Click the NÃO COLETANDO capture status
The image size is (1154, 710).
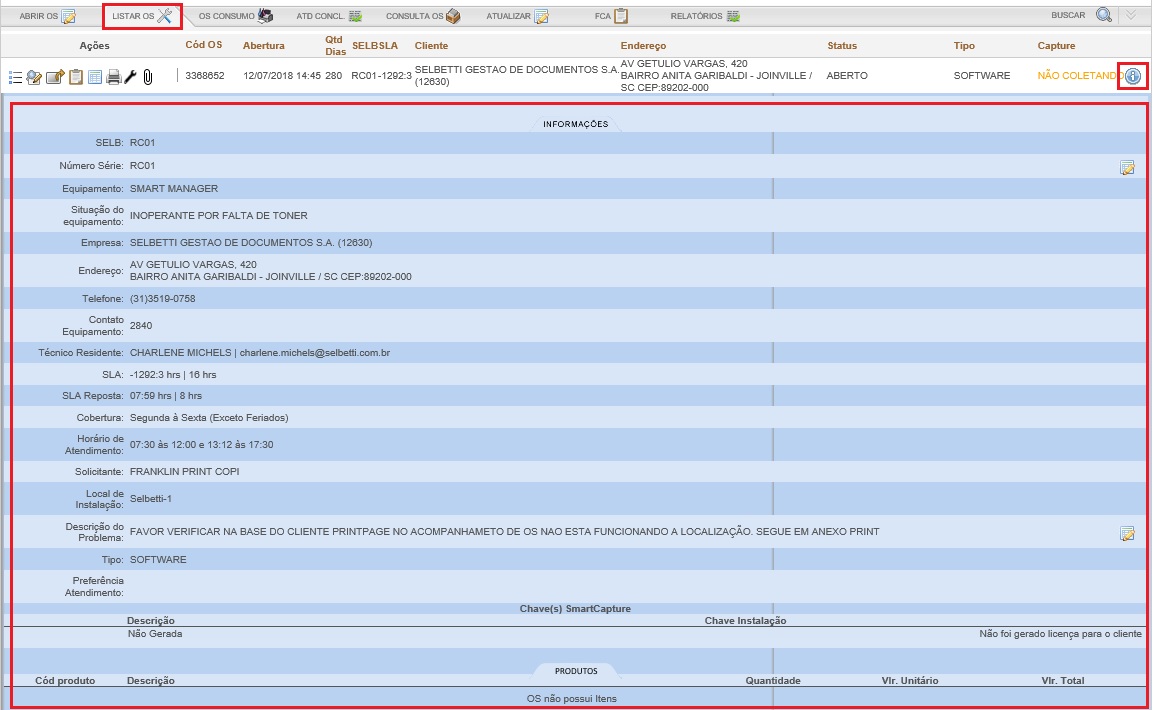[x=1080, y=76]
